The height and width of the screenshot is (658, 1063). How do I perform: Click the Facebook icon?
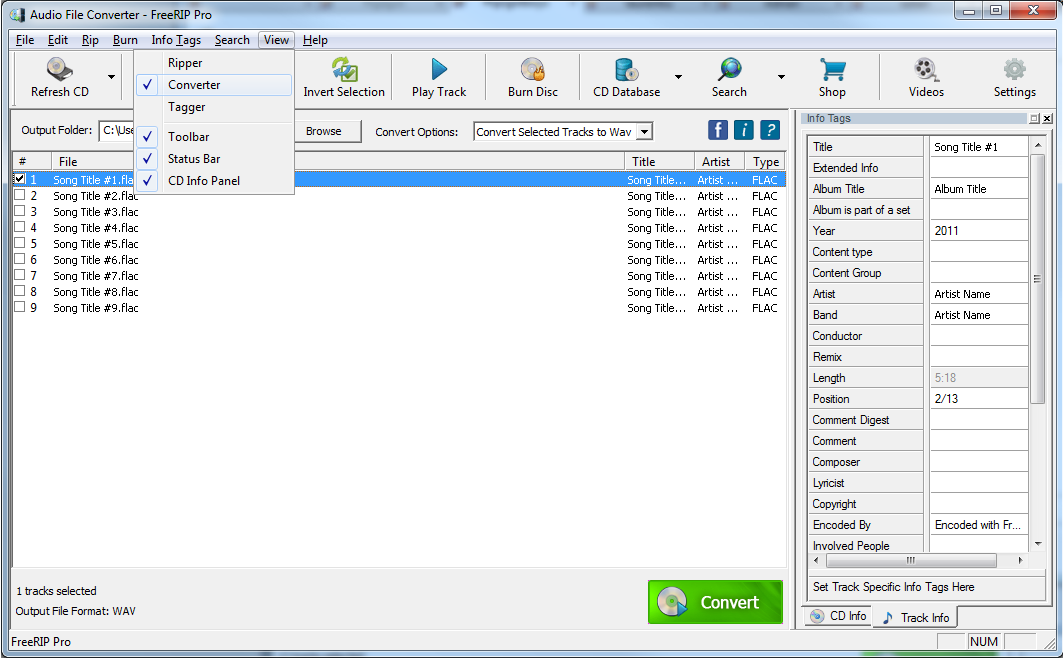pos(718,129)
